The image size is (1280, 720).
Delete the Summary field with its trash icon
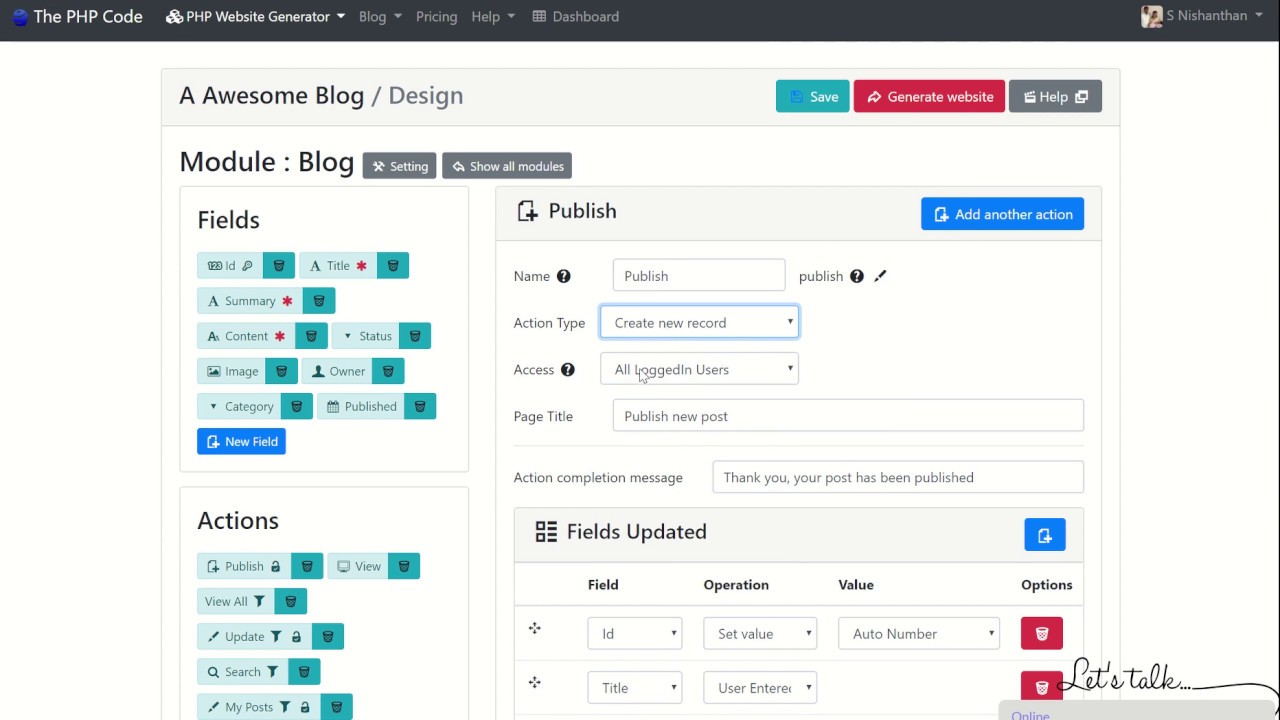point(319,301)
